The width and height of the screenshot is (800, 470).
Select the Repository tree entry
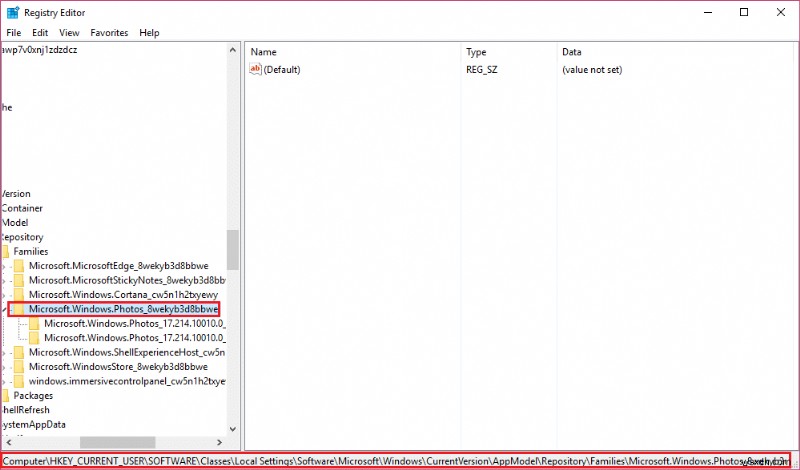(22, 237)
